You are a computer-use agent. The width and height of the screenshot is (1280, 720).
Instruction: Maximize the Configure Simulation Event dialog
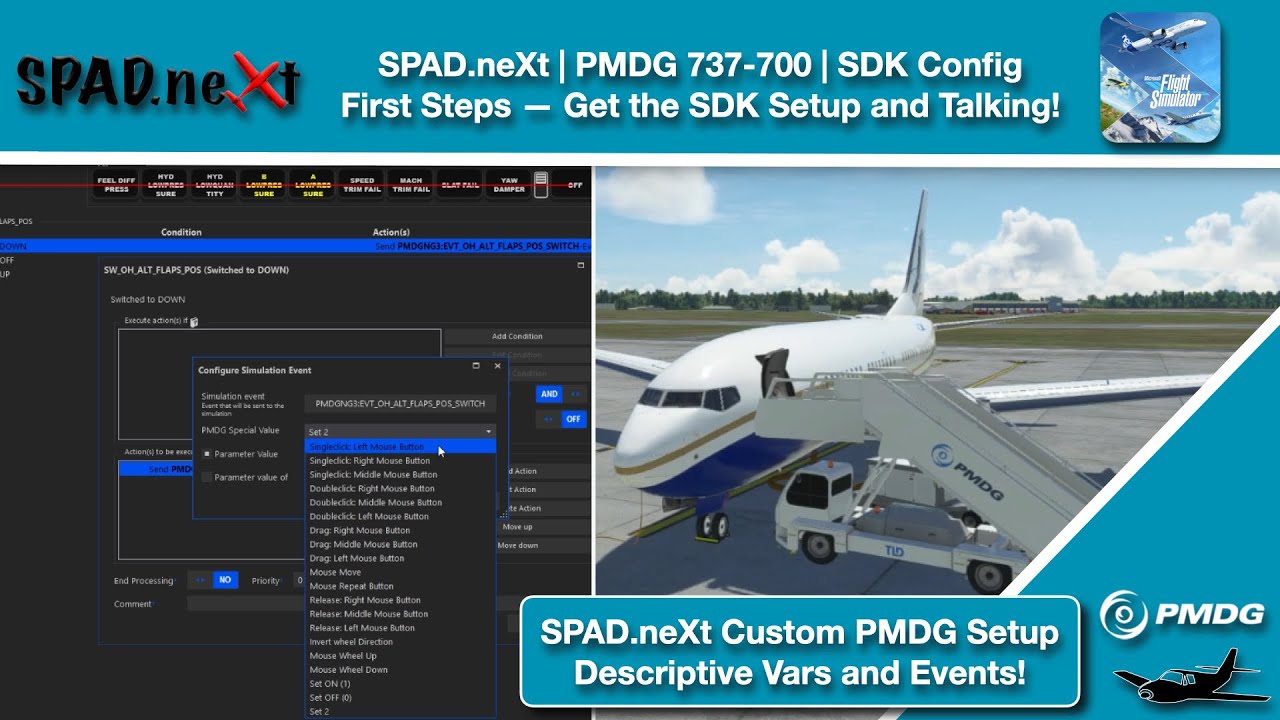pyautogui.click(x=476, y=367)
